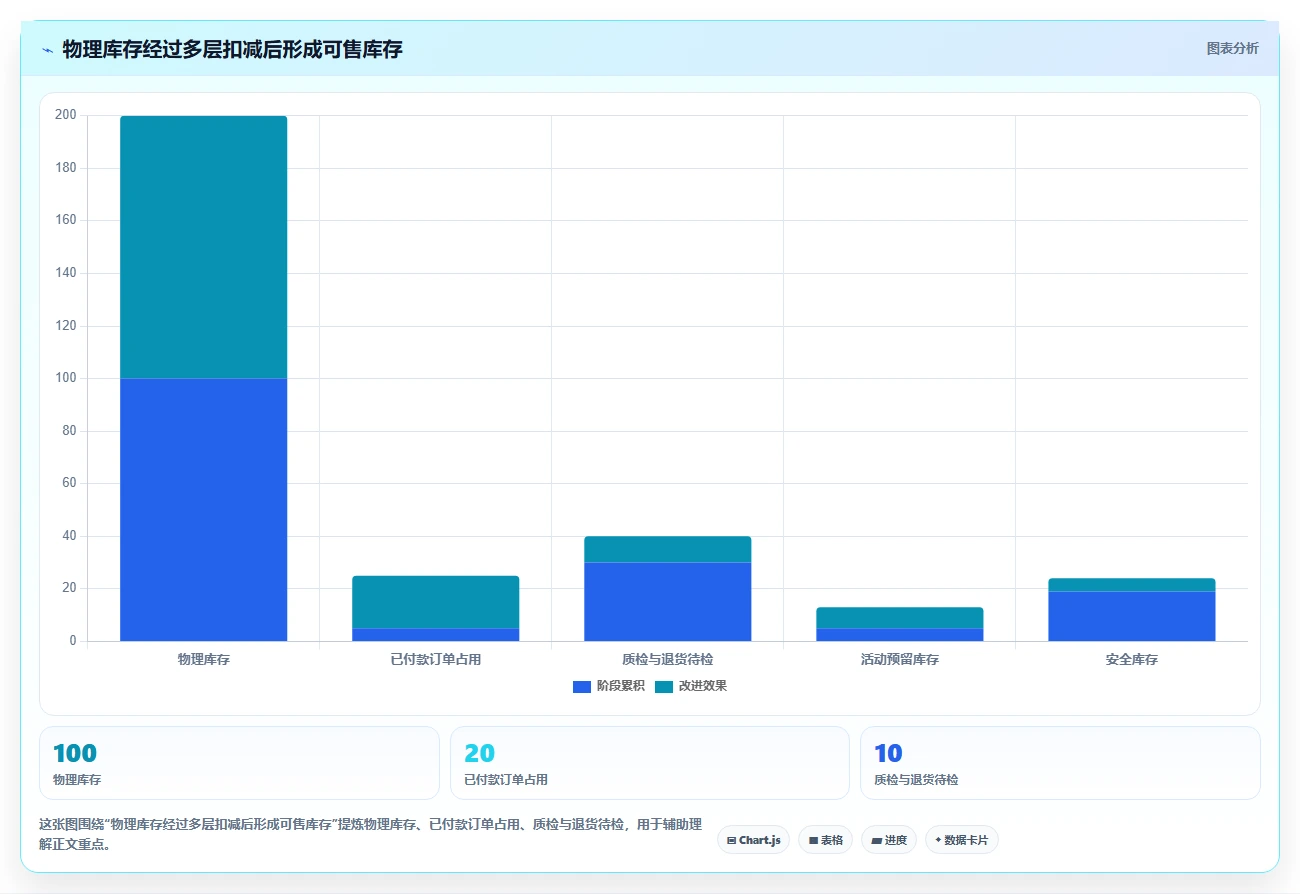Open the 20 已付款订单占用 data card
Image resolution: width=1300 pixels, height=894 pixels.
(650, 763)
